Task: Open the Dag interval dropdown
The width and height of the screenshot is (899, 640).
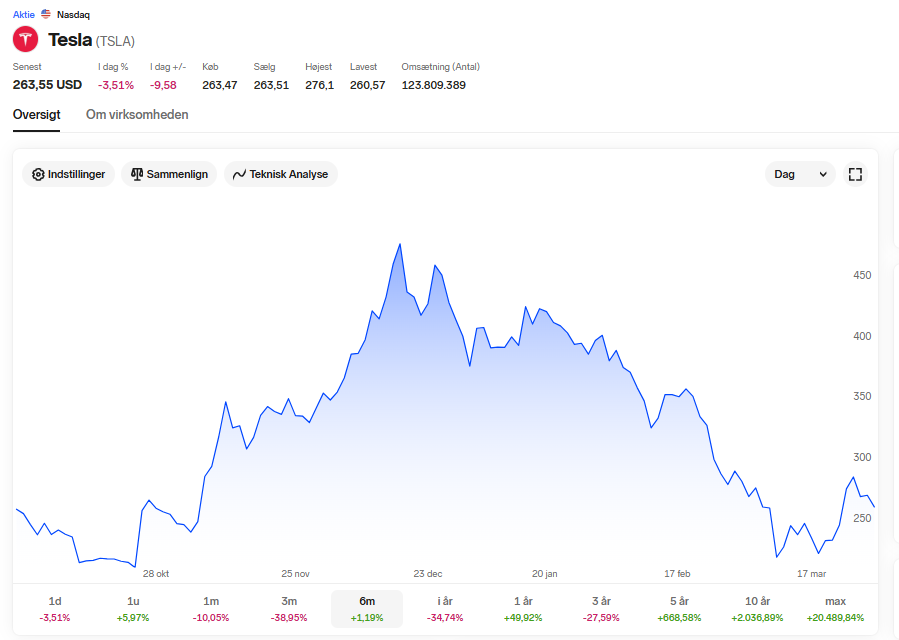Action: point(800,174)
